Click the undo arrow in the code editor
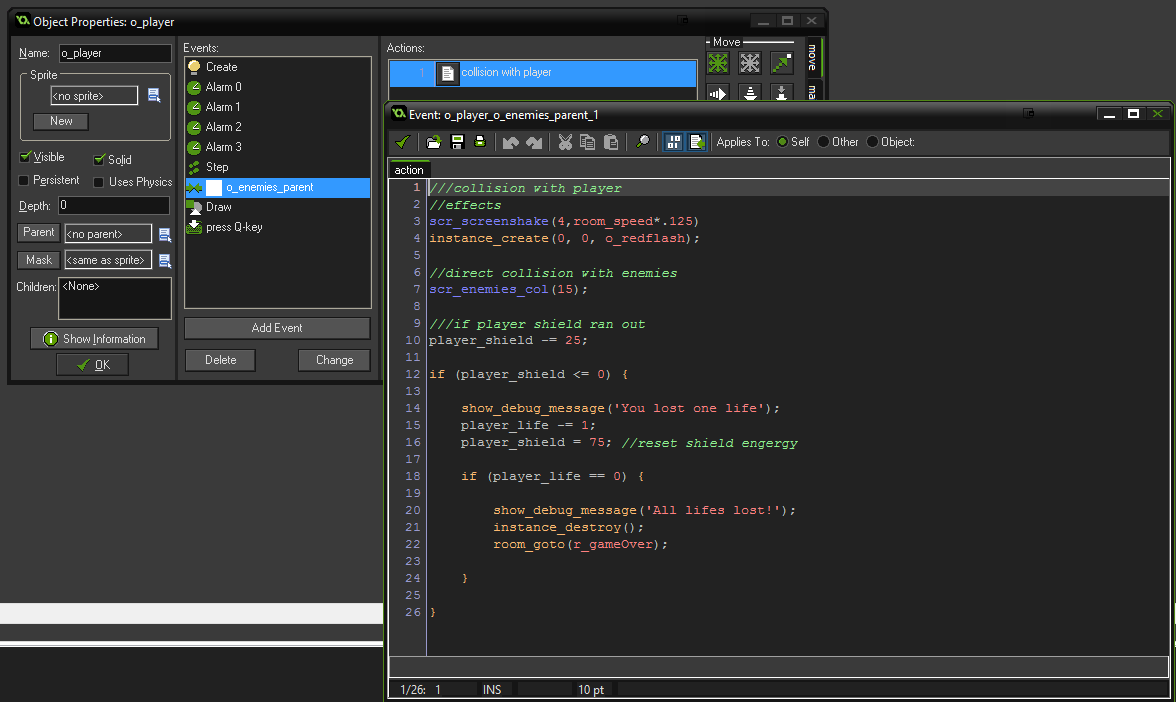 click(x=511, y=142)
